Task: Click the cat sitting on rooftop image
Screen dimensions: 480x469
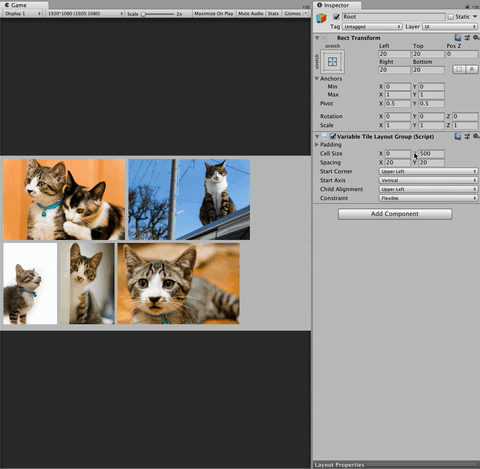Action: [189, 199]
